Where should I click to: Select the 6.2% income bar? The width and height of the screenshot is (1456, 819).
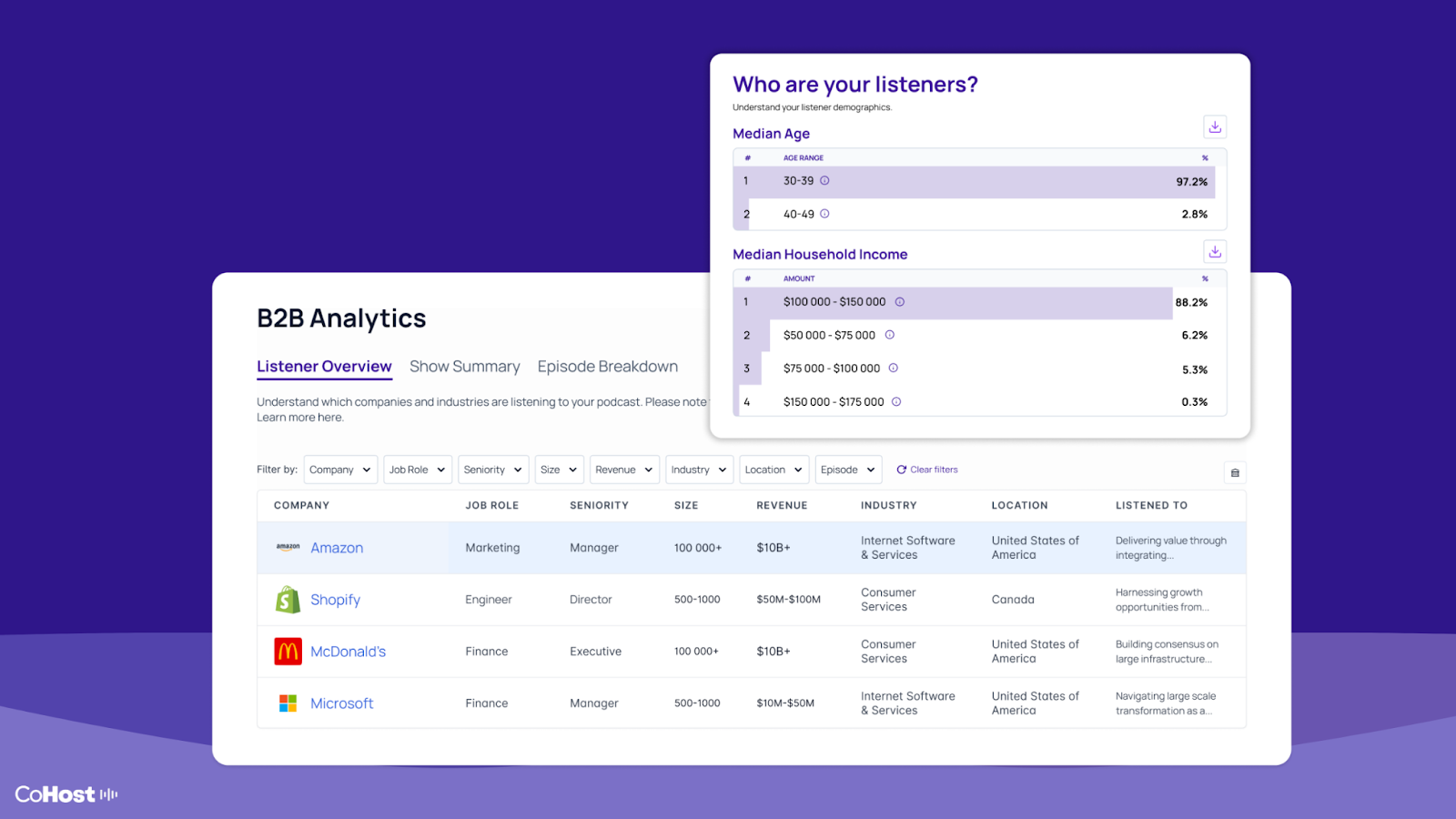pos(752,336)
